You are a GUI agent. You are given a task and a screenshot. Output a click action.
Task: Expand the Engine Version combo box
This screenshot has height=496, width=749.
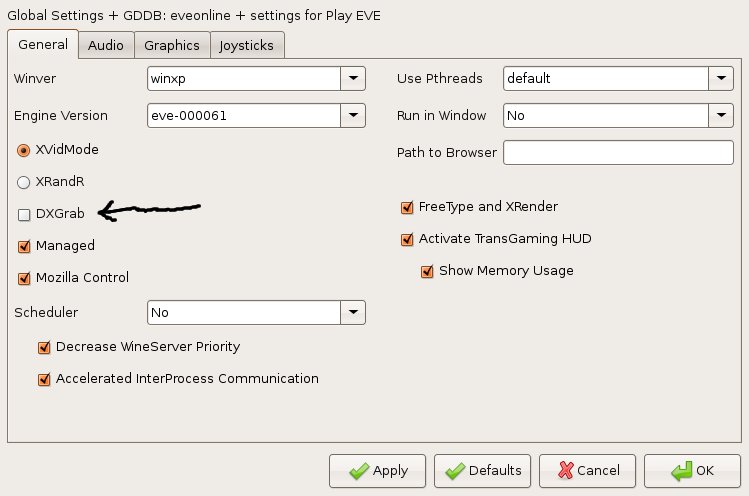[x=354, y=116]
